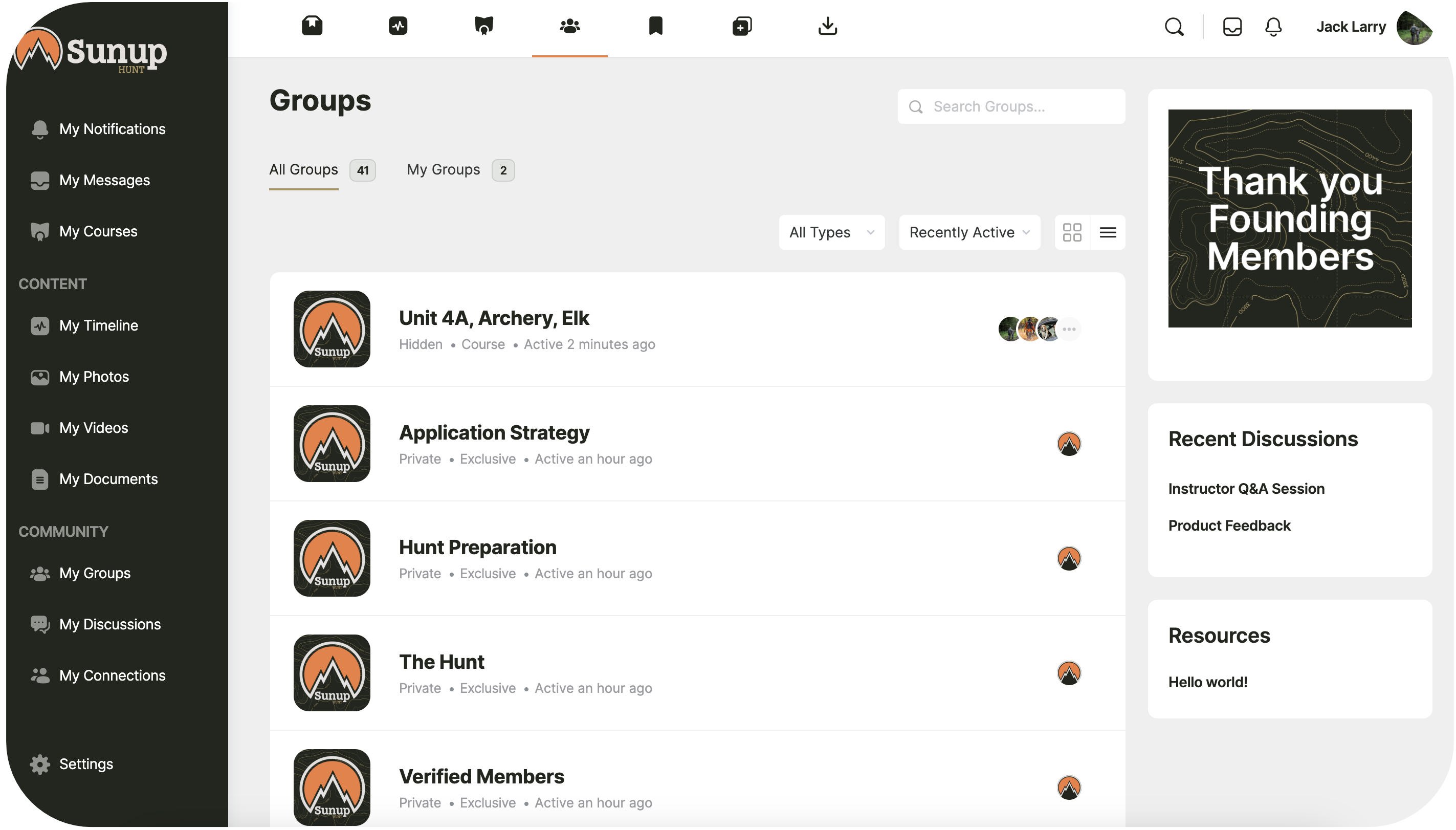Open the Recently Active sort dropdown
The image size is (1456, 830).
[x=969, y=232]
